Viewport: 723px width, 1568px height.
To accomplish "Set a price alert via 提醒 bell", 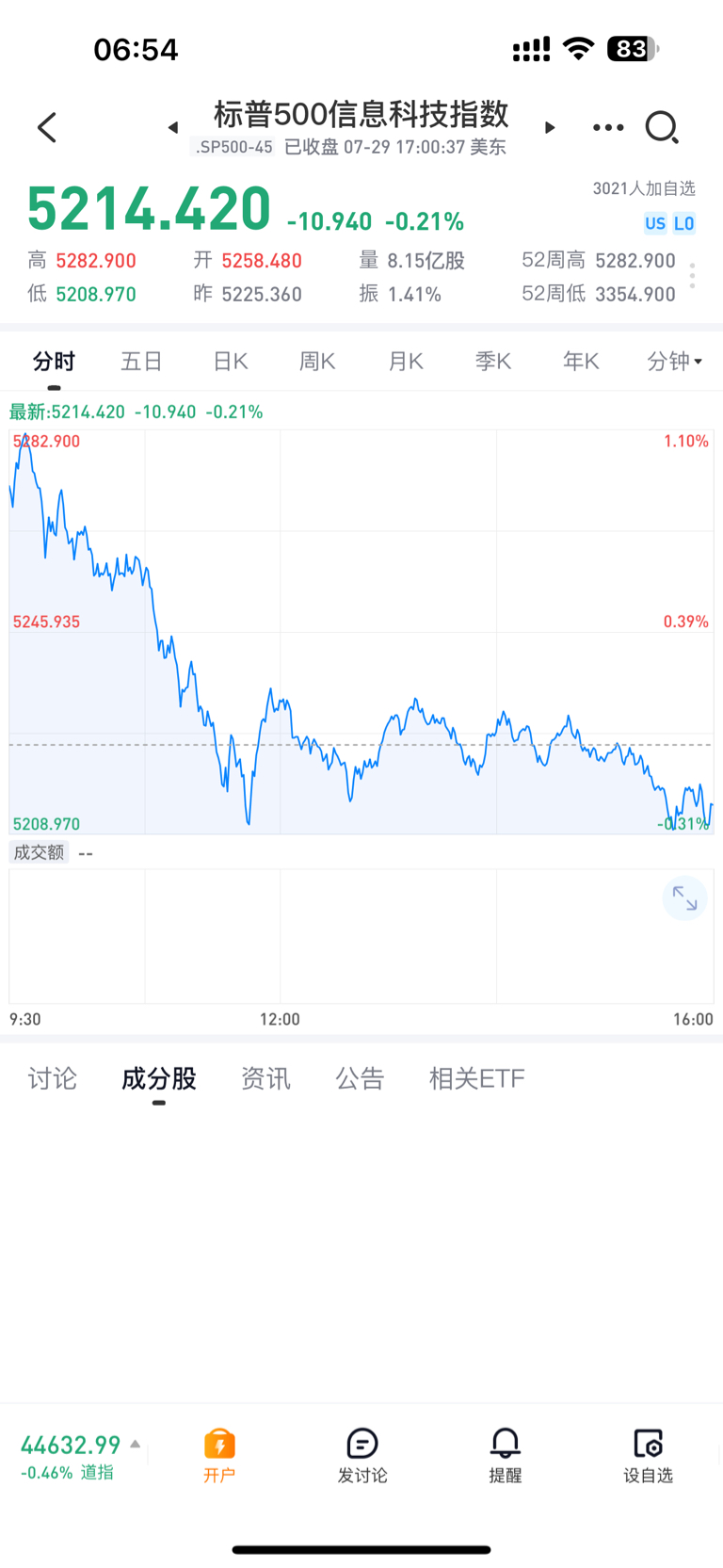I will coord(506,1455).
